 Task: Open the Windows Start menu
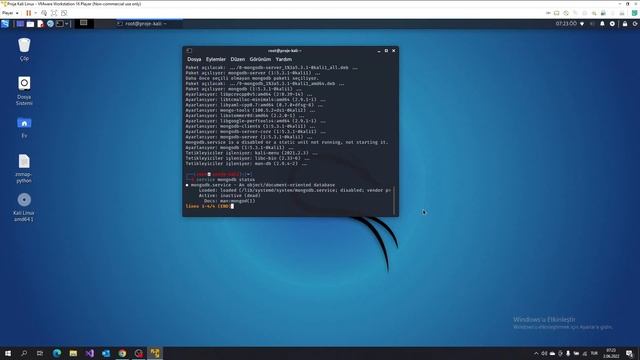click(x=7, y=353)
